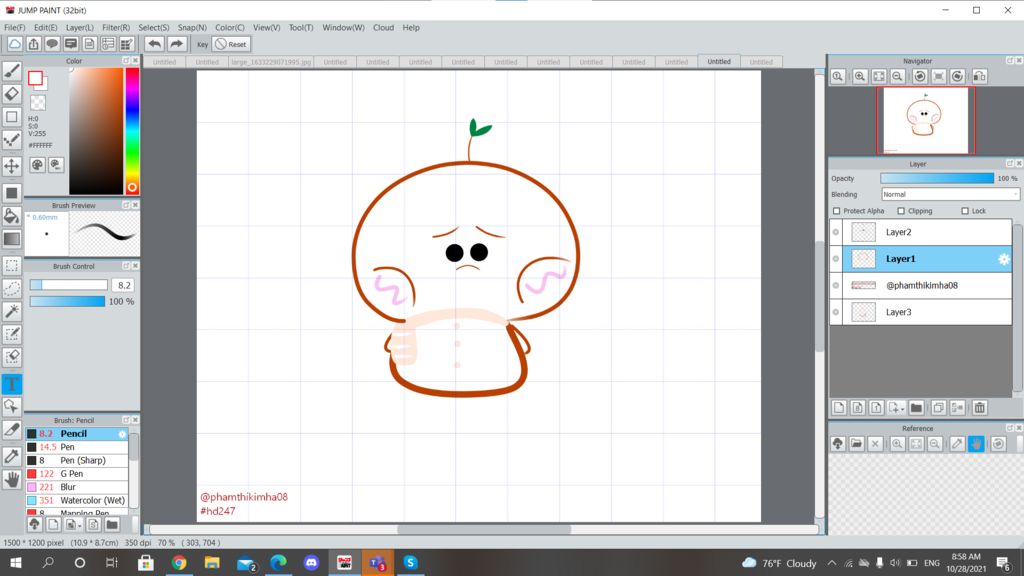Image resolution: width=1024 pixels, height=576 pixels.
Task: Click the hue color bar
Action: tap(132, 131)
